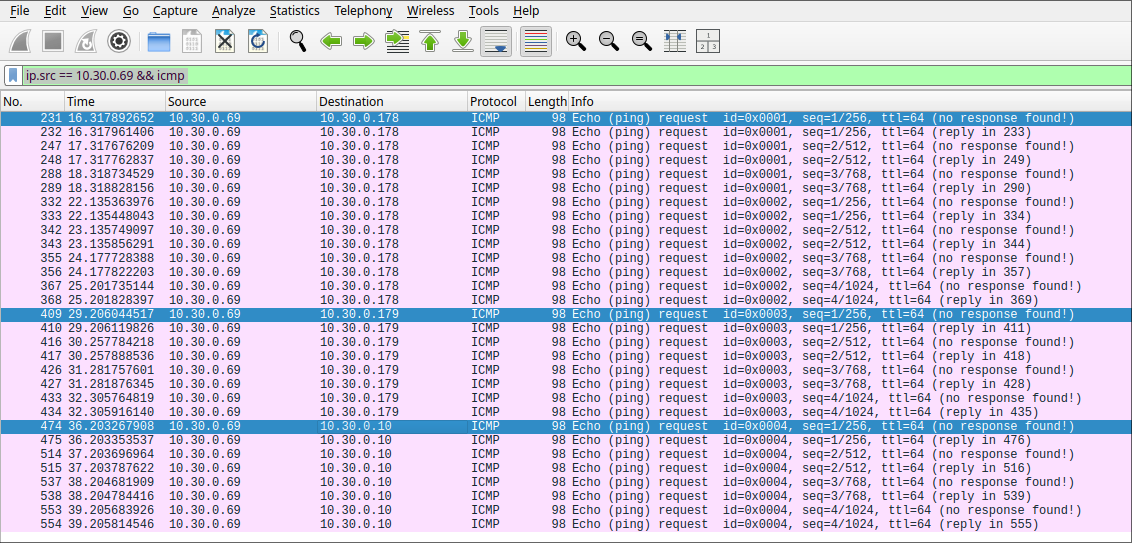This screenshot has width=1132, height=543.
Task: Sort by the Time column header
Action: coord(116,102)
